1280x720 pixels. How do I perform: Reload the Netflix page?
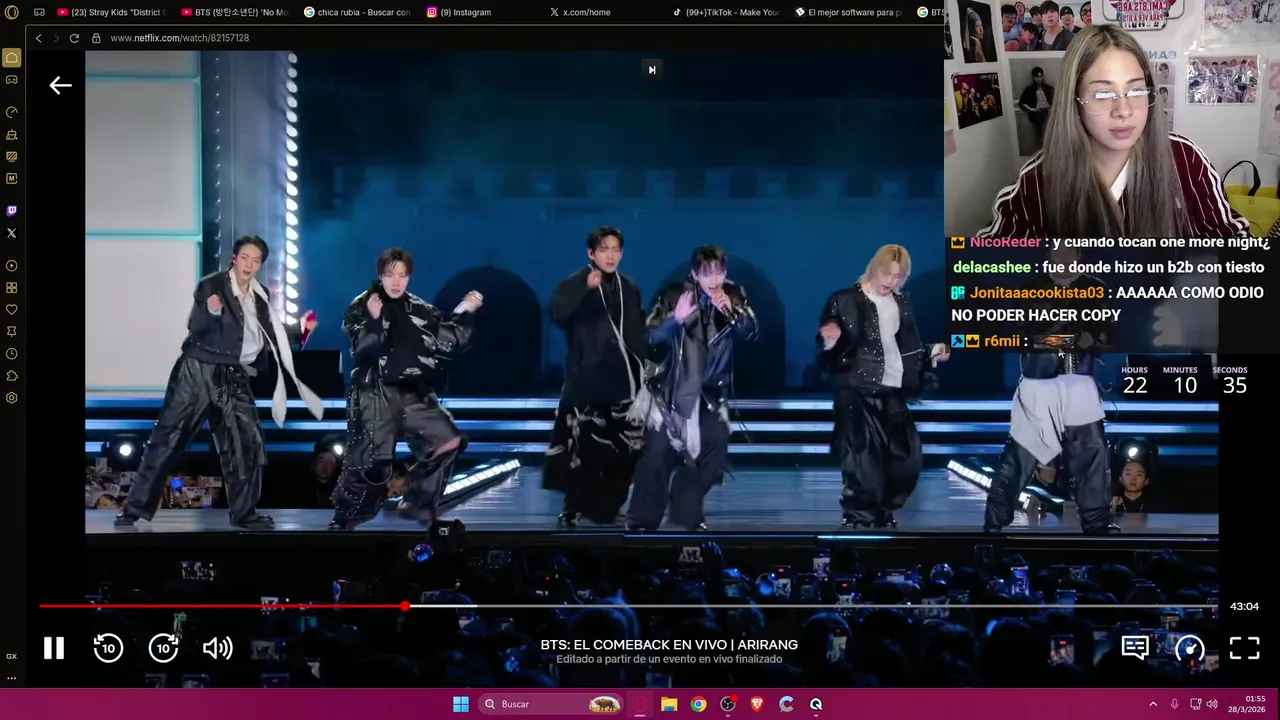pos(74,38)
